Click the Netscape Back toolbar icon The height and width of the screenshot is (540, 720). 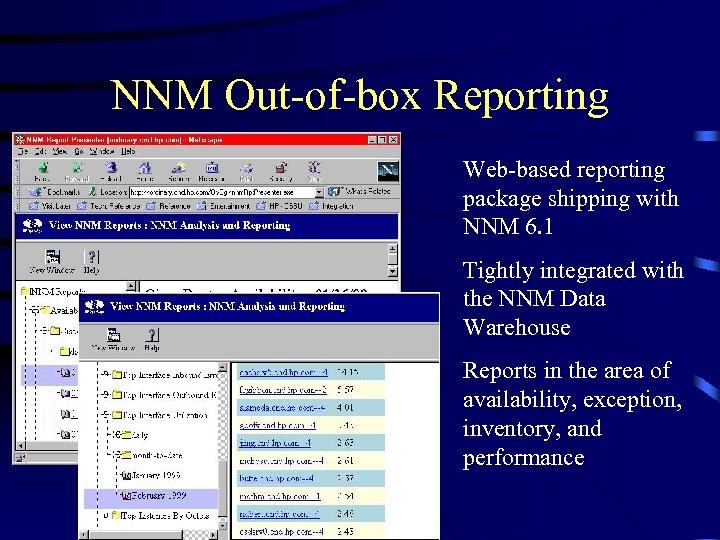point(43,168)
